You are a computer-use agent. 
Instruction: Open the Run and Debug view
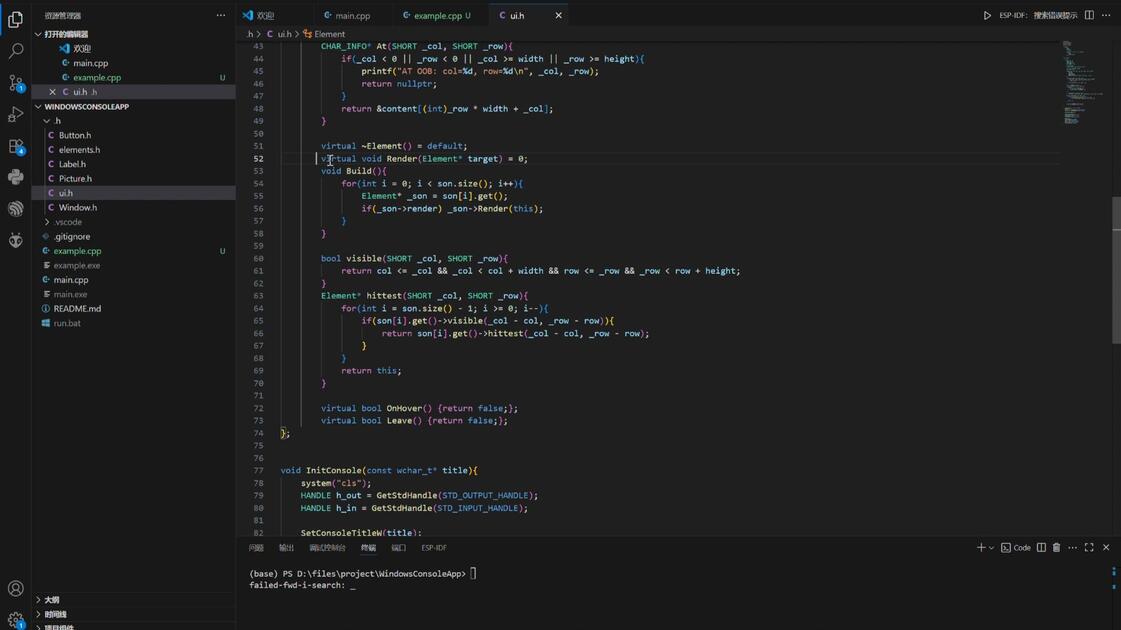(15, 114)
